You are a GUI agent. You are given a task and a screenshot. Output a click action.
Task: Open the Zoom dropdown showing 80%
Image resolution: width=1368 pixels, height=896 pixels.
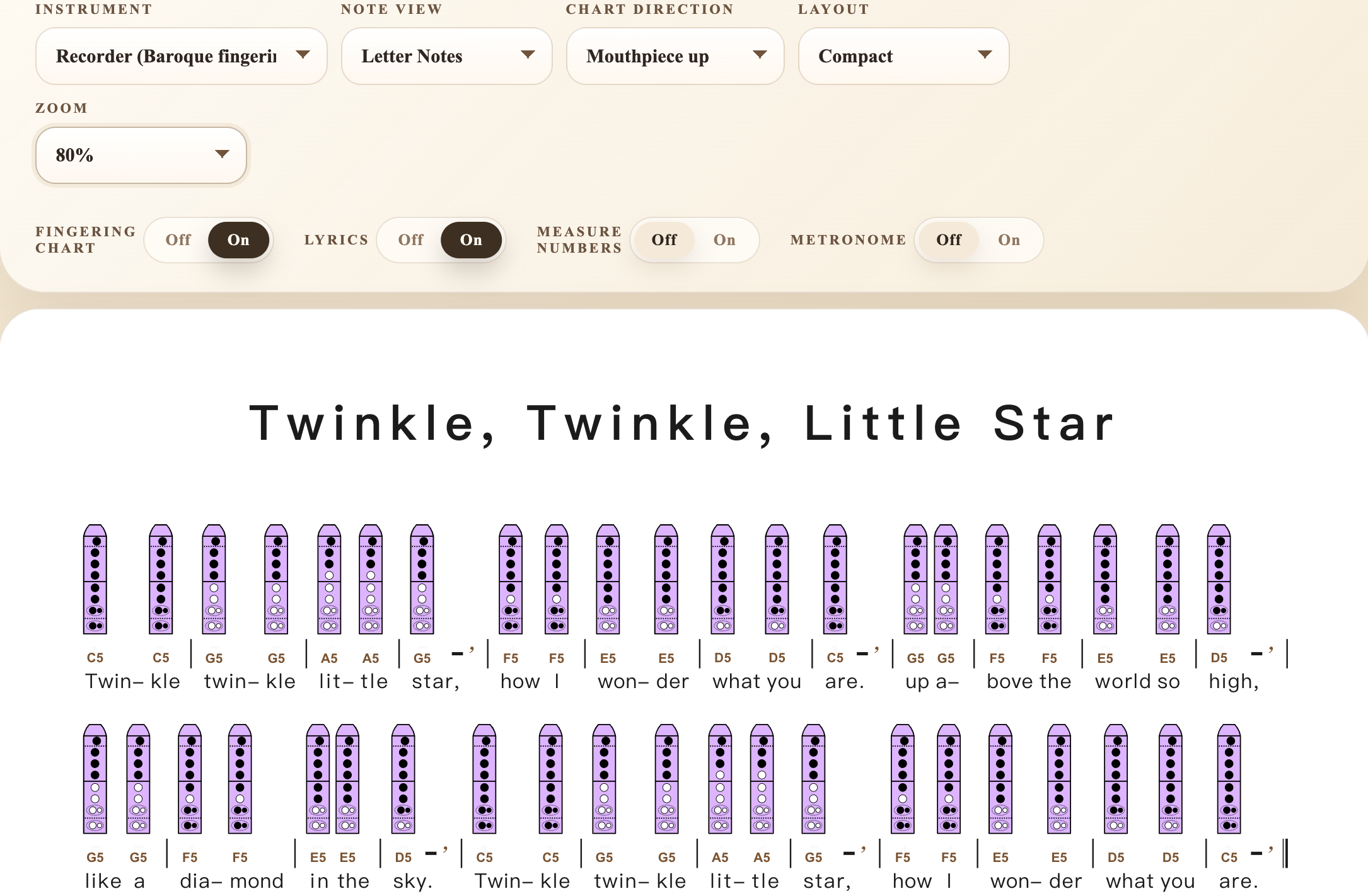pyautogui.click(x=141, y=155)
